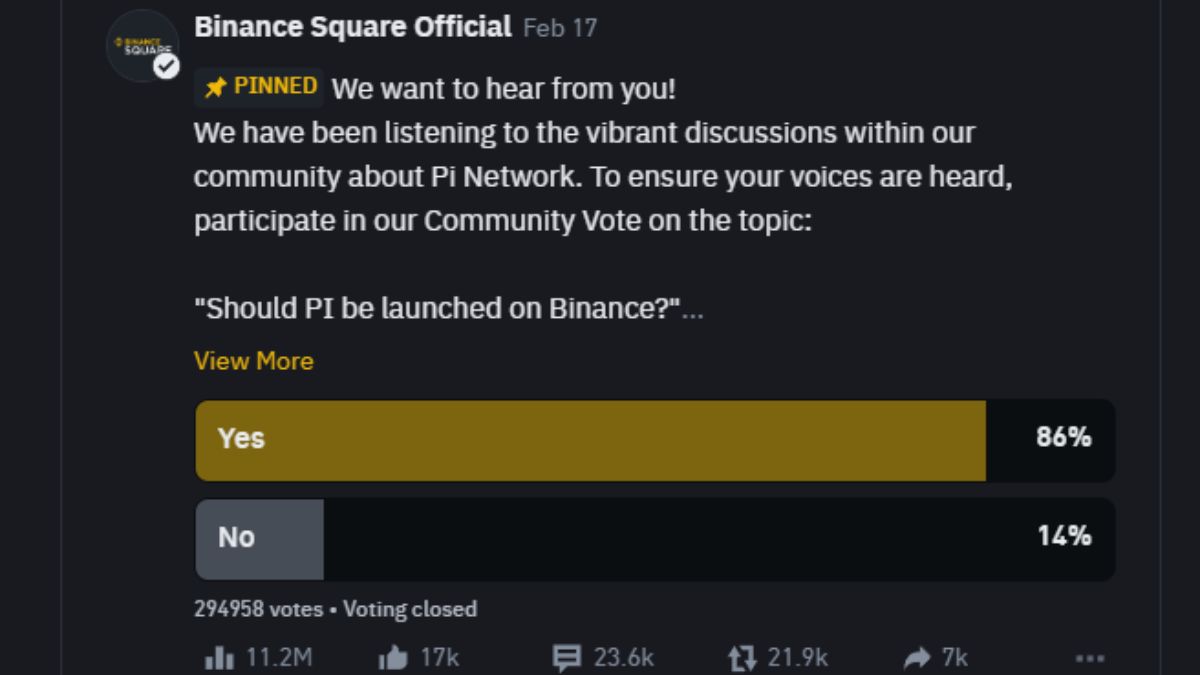Image resolution: width=1200 pixels, height=675 pixels.
Task: Open Binance Square profile avatar
Action: [x=143, y=46]
